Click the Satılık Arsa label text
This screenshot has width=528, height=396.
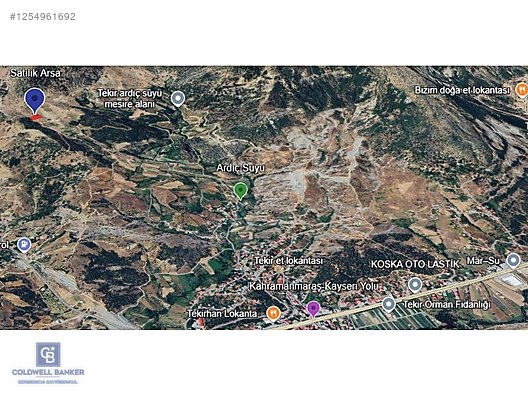pyautogui.click(x=35, y=73)
